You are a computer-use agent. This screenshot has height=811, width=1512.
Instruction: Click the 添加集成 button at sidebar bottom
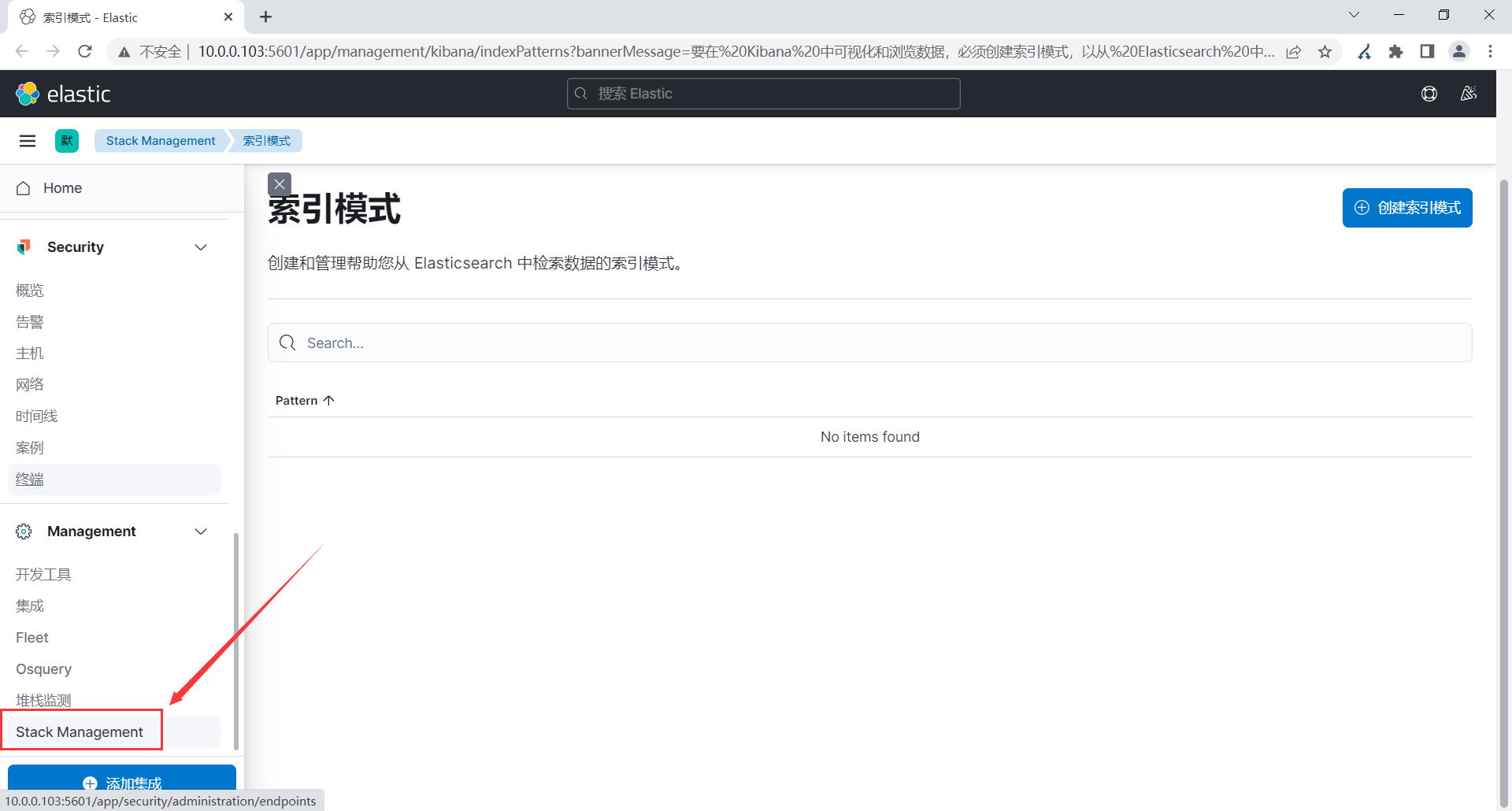(x=124, y=782)
